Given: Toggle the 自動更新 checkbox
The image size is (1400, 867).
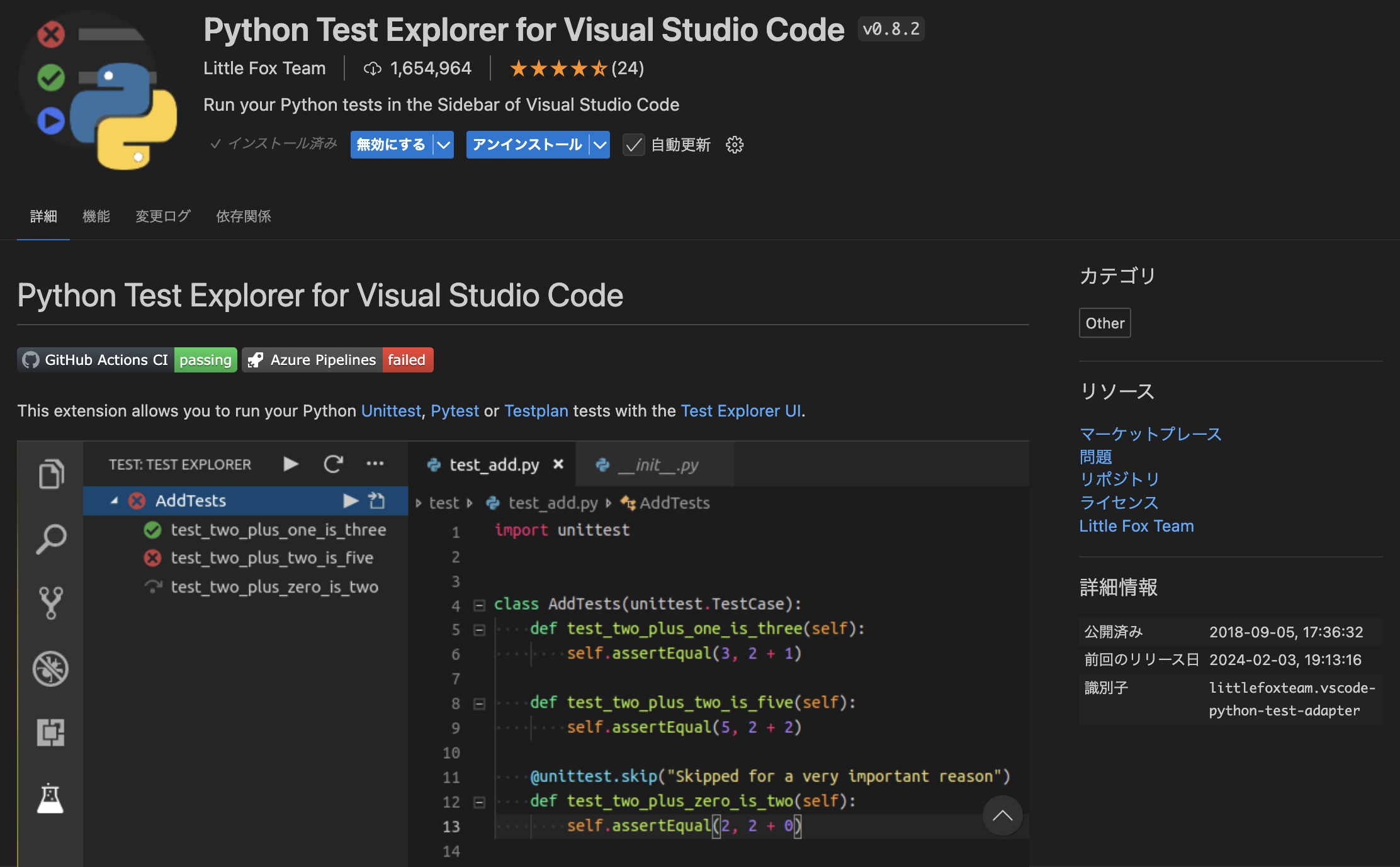Looking at the screenshot, I should pos(633,145).
